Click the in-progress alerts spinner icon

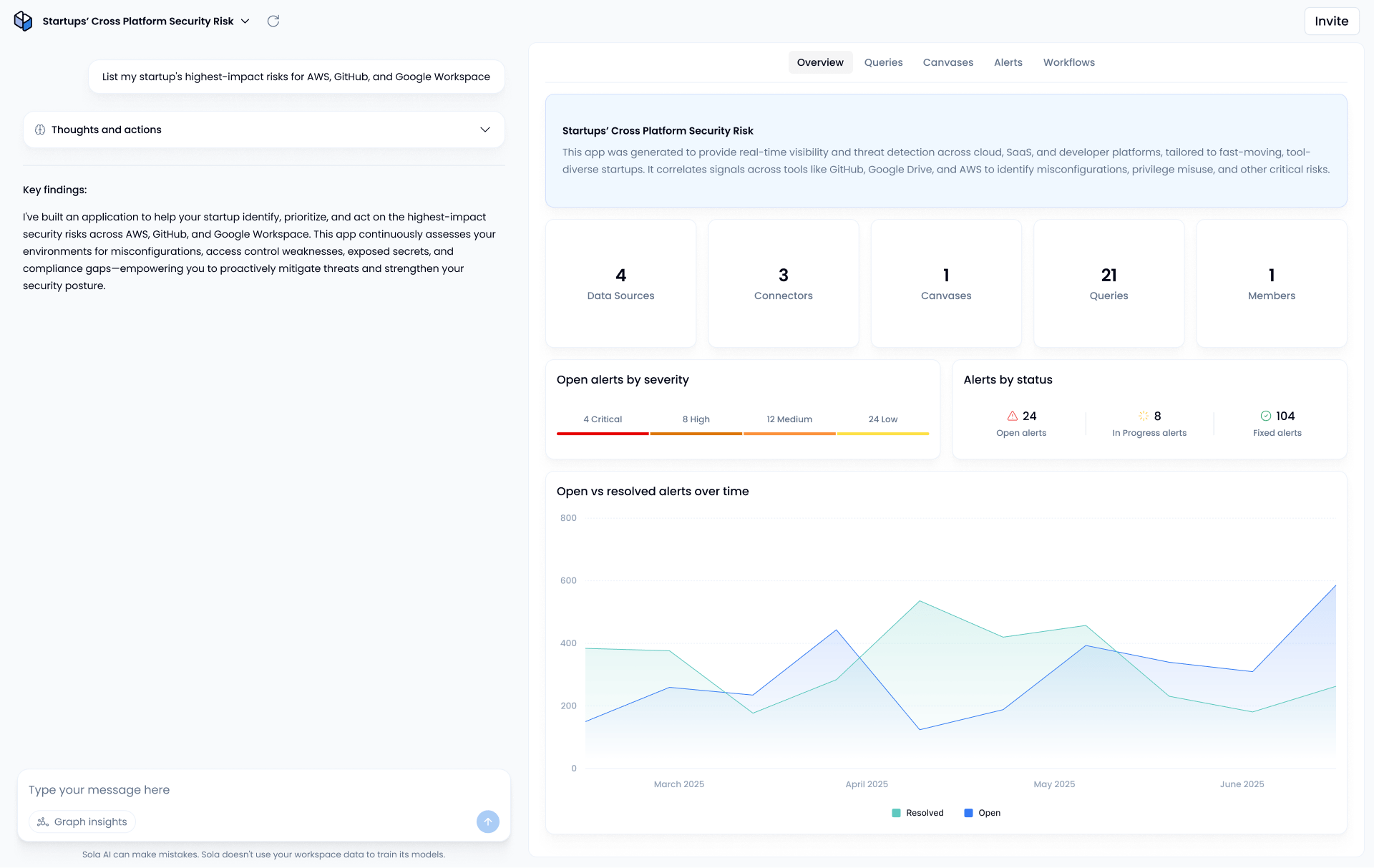pyautogui.click(x=1144, y=416)
